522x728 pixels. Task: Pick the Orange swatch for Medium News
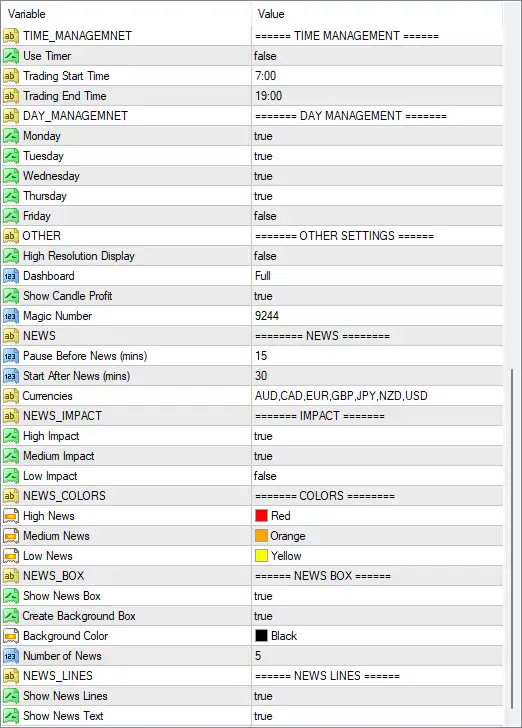[x=261, y=536]
